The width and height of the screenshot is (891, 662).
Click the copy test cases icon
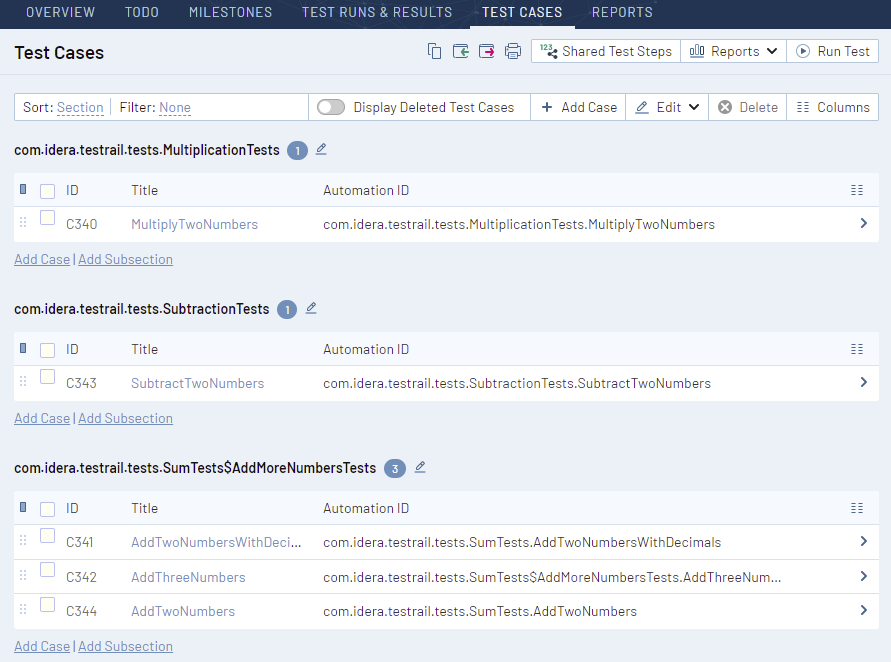(x=434, y=51)
